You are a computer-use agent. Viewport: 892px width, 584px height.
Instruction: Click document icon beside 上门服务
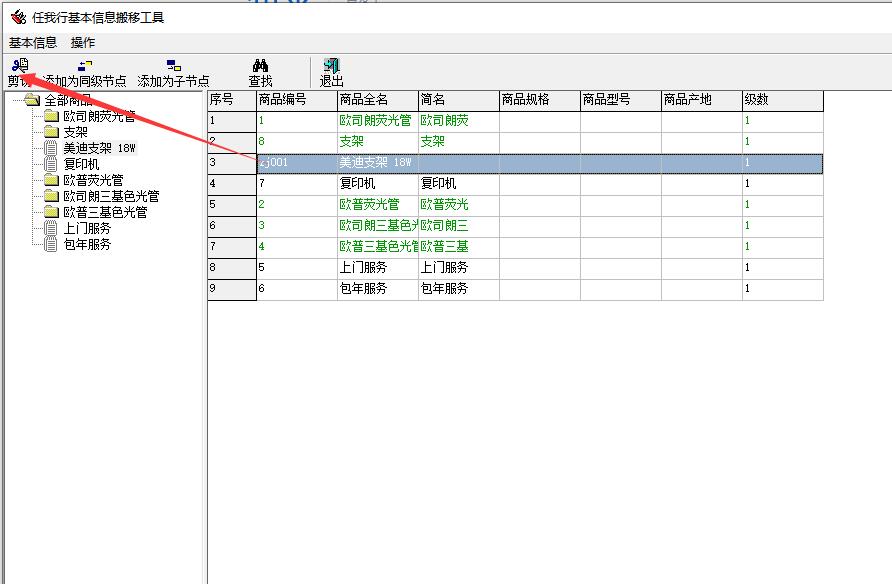51,228
